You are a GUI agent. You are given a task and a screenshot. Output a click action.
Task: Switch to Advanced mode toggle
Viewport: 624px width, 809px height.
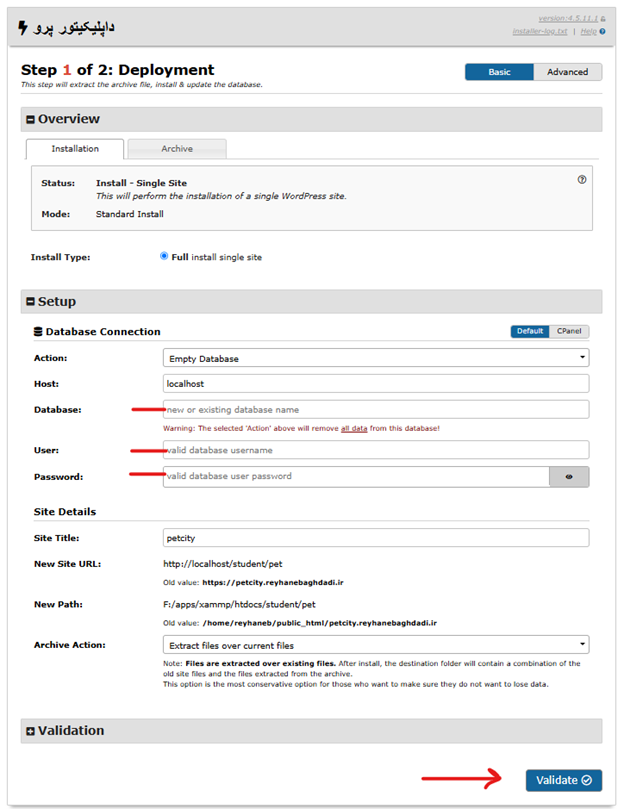[x=567, y=72]
